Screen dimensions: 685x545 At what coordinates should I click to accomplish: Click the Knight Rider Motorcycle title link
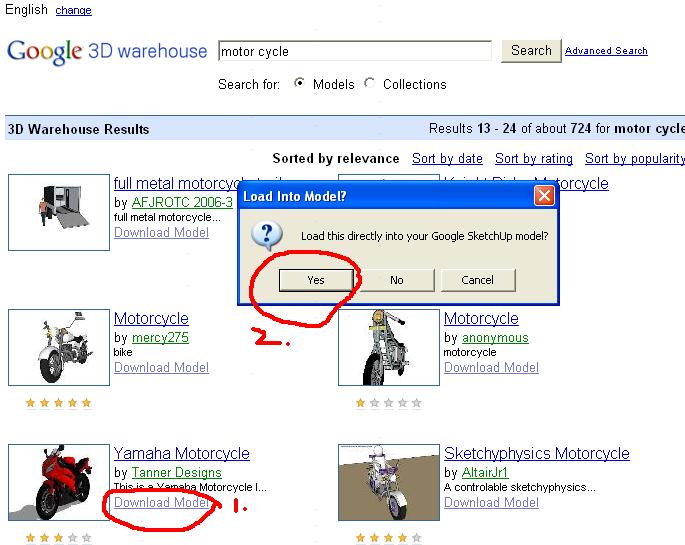583,183
